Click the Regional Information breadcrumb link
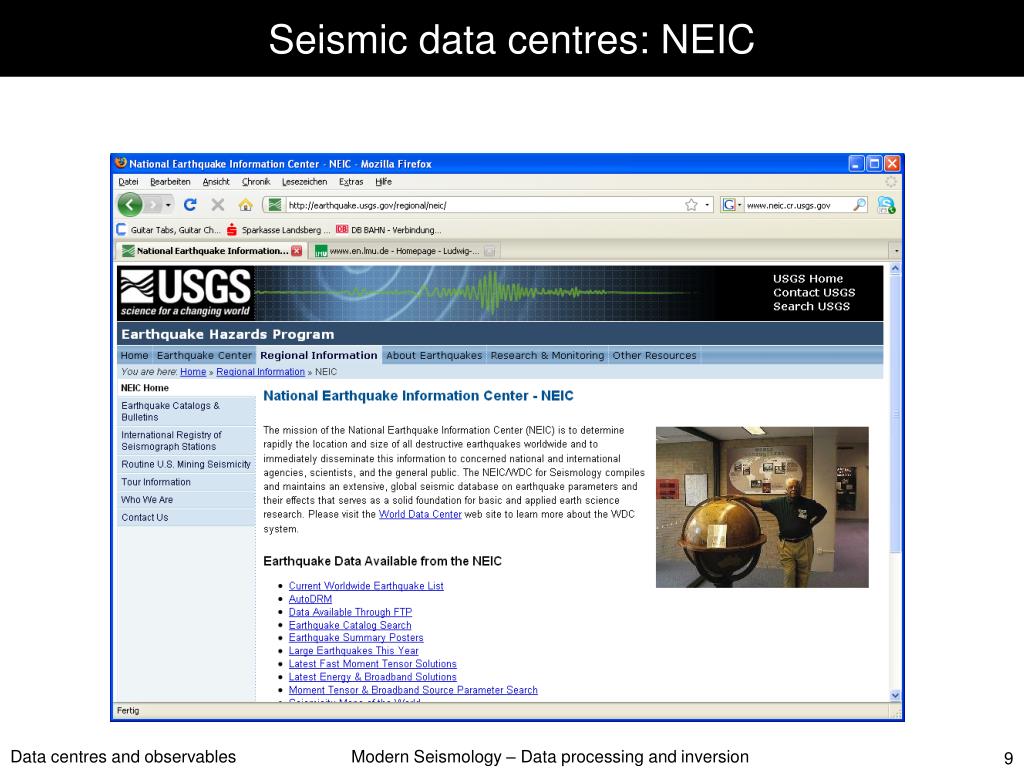1024x768 pixels. point(261,372)
